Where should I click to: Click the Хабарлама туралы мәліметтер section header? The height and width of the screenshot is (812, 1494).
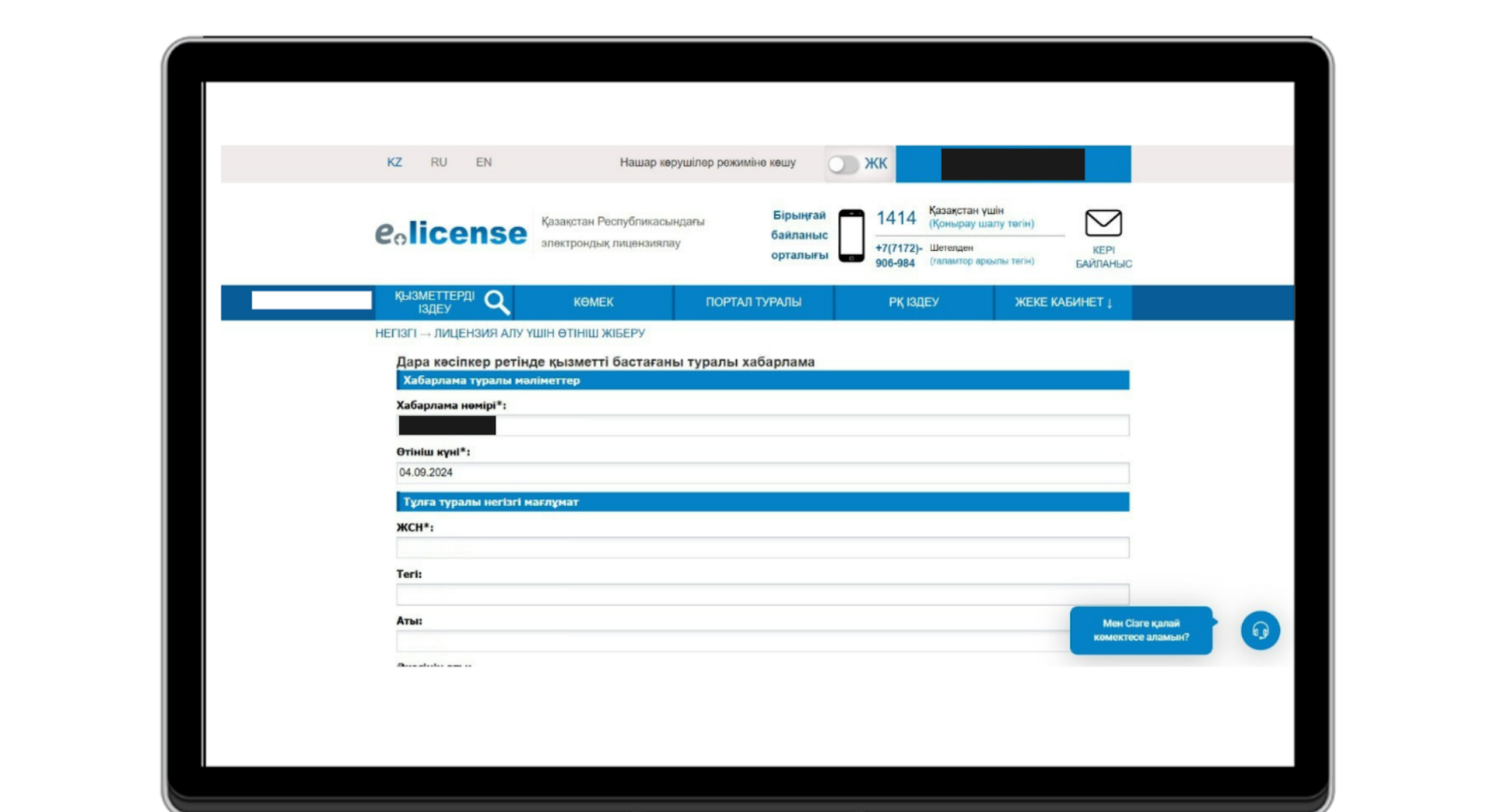click(763, 380)
